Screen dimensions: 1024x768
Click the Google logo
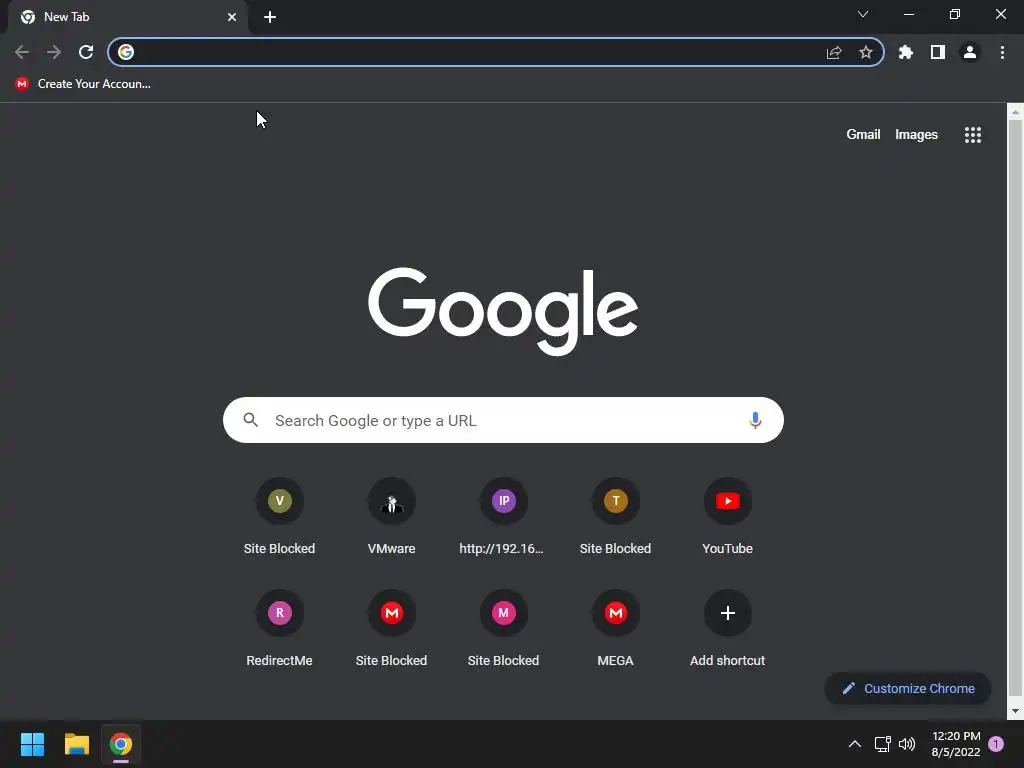pyautogui.click(x=503, y=311)
